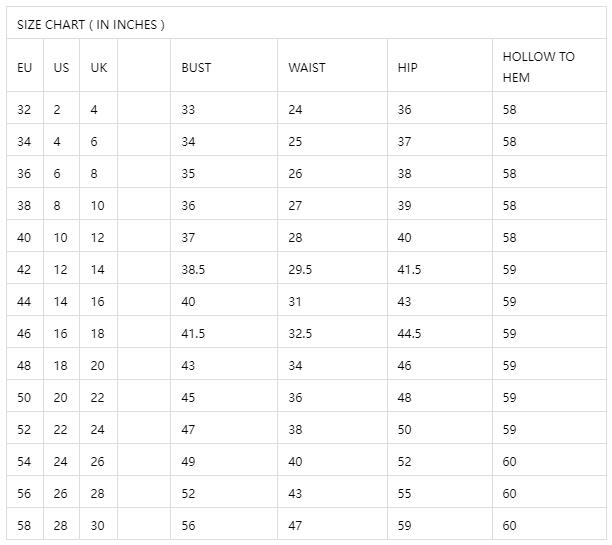The width and height of the screenshot is (612, 545).
Task: Select EU size 58 in last row
Action: [24, 525]
